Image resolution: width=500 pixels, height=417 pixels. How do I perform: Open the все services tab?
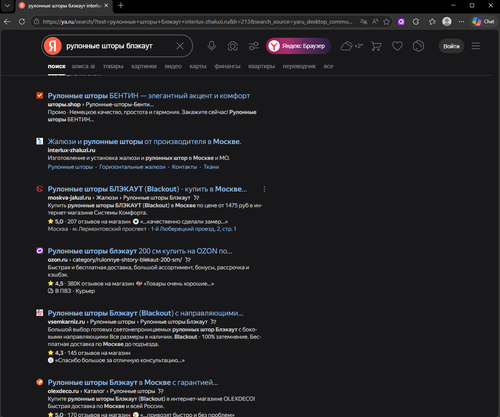(x=328, y=66)
